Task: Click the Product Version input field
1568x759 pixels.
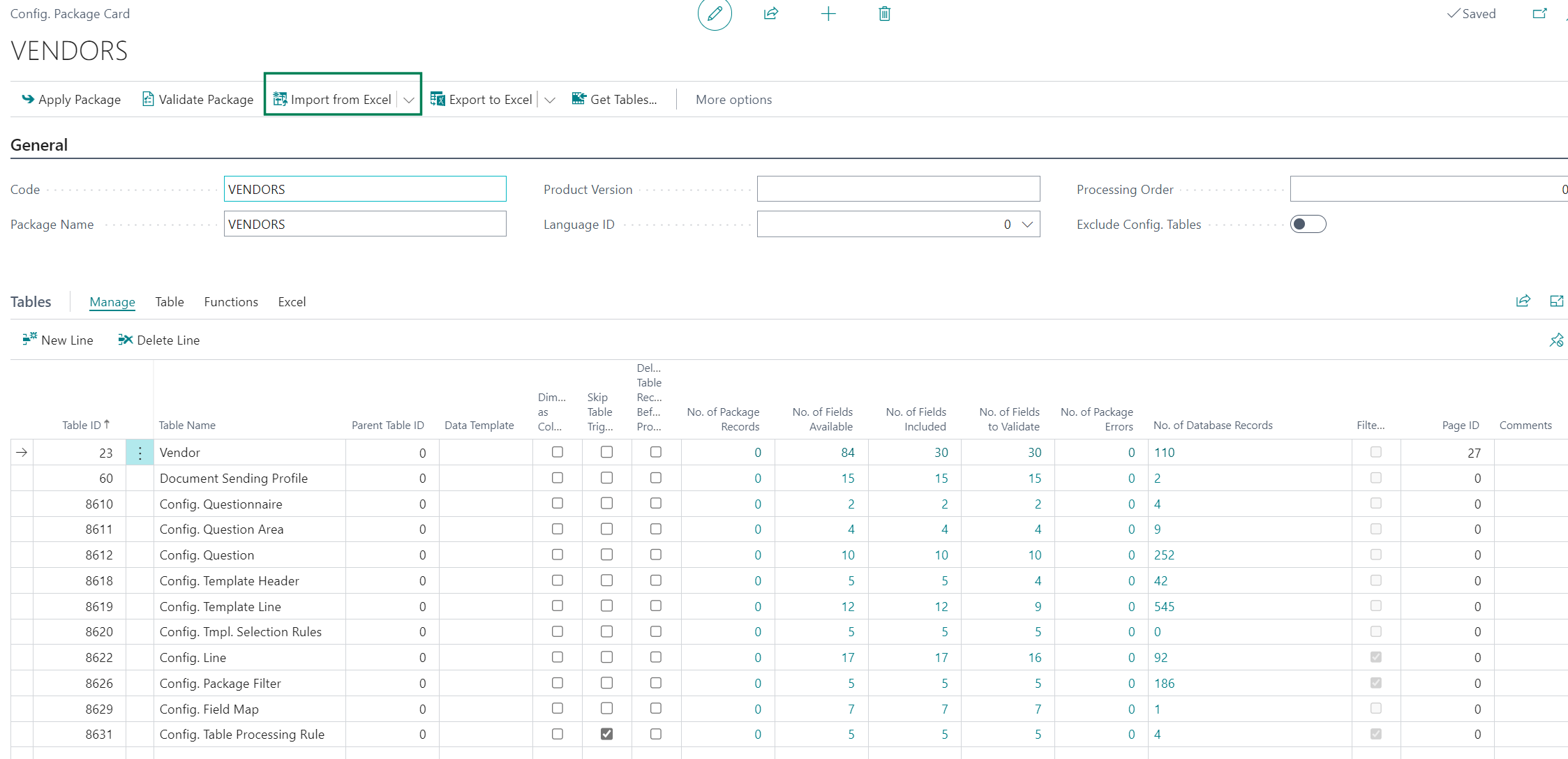Action: 898,189
